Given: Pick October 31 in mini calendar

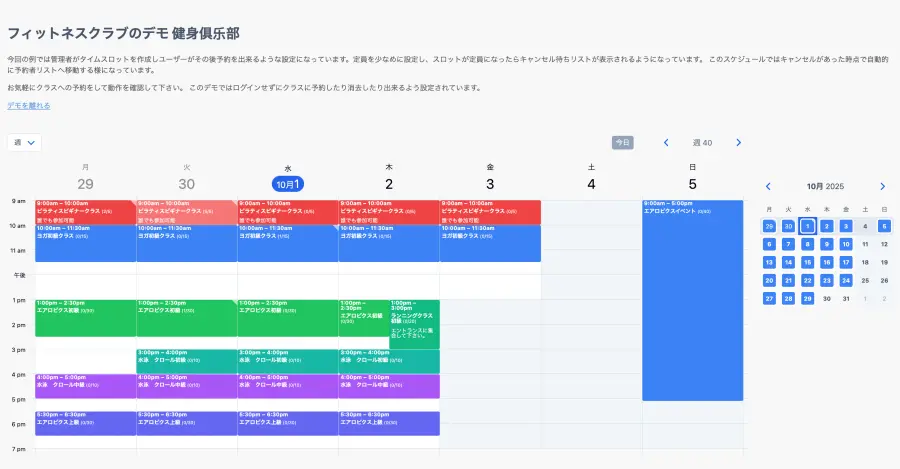Looking at the screenshot, I should click(x=845, y=298).
